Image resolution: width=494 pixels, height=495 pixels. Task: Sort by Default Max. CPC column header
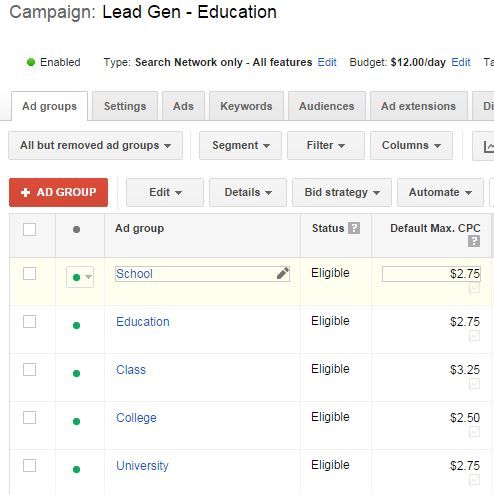click(435, 228)
